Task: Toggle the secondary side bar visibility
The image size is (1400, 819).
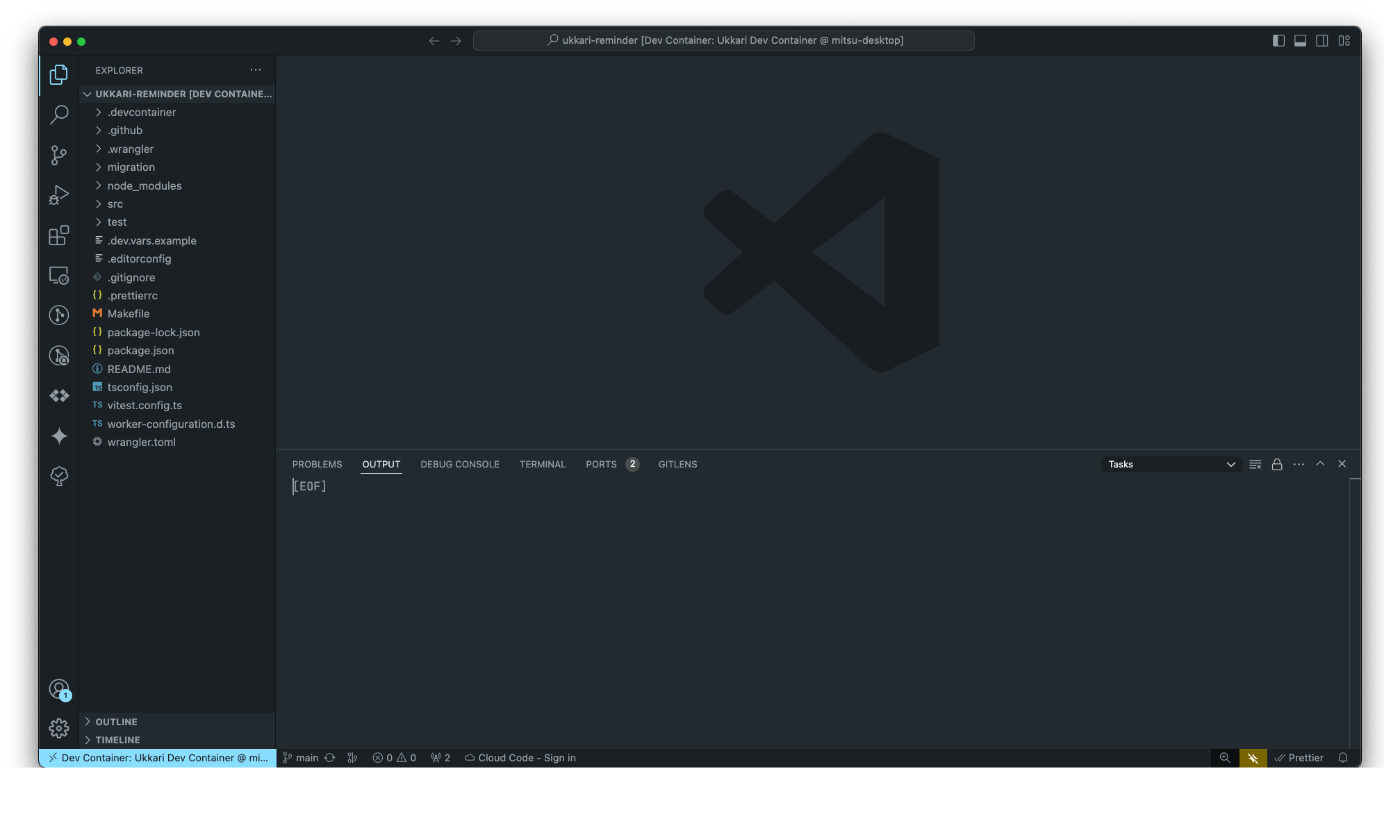Action: tap(1322, 41)
